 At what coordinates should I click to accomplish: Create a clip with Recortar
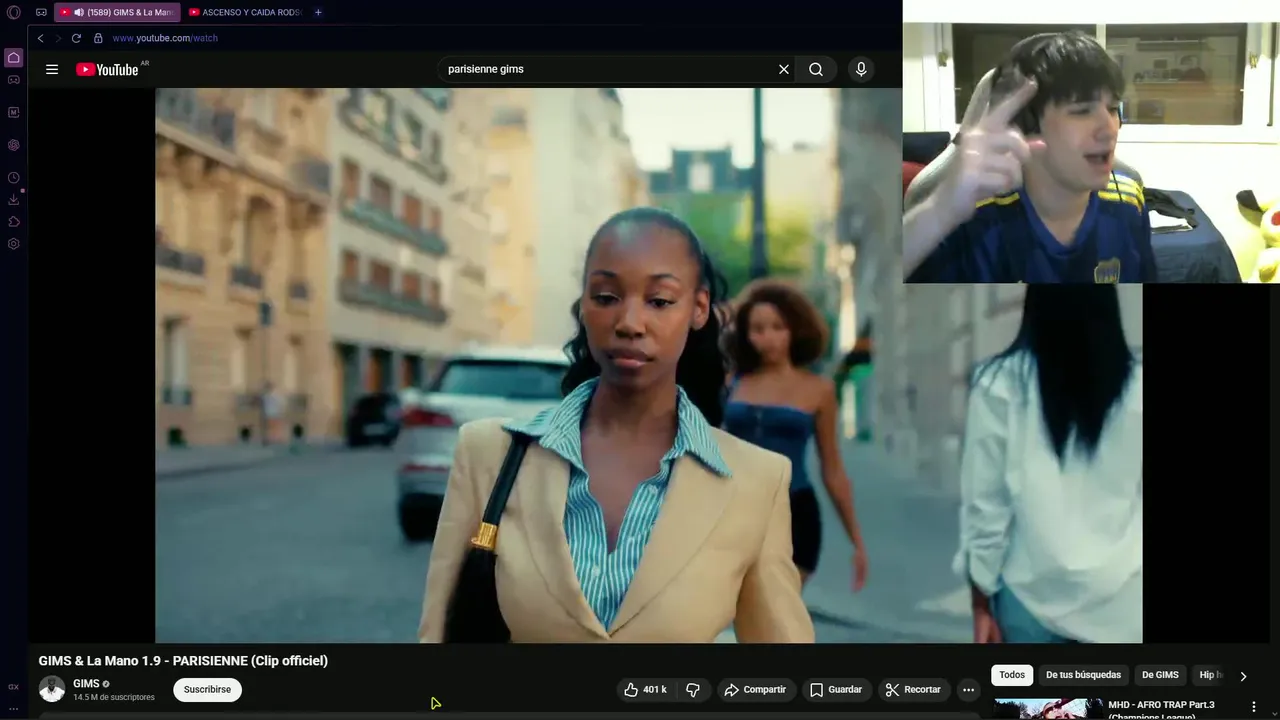coord(914,689)
